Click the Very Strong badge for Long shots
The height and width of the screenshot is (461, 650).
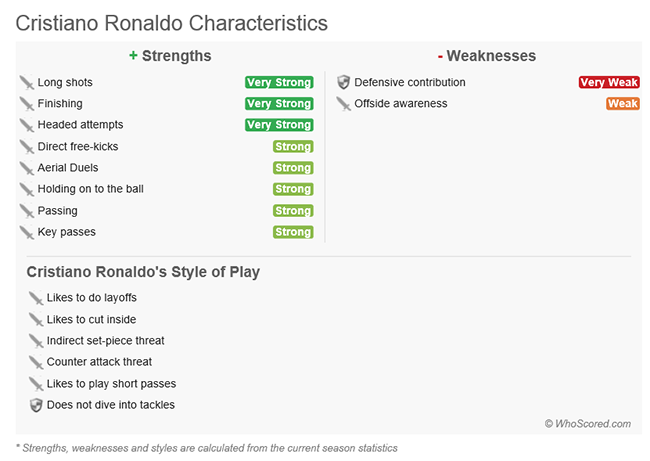[x=279, y=82]
